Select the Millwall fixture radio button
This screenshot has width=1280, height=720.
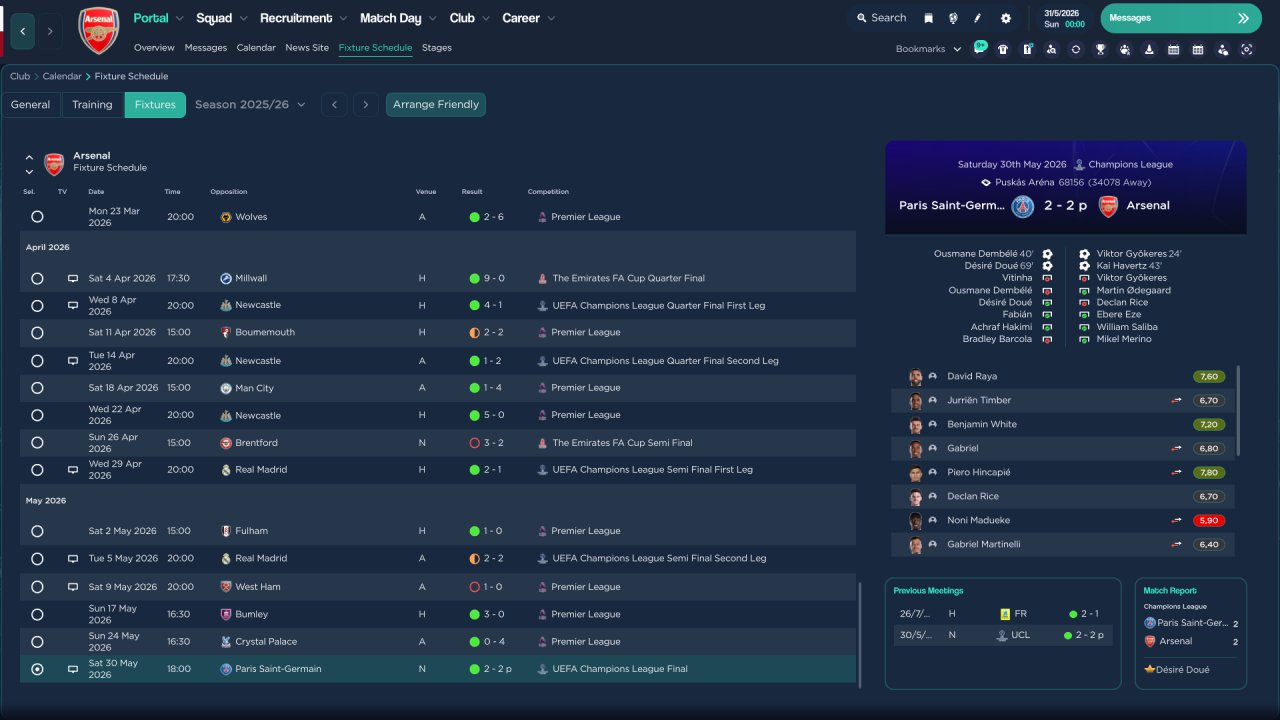pyautogui.click(x=37, y=278)
